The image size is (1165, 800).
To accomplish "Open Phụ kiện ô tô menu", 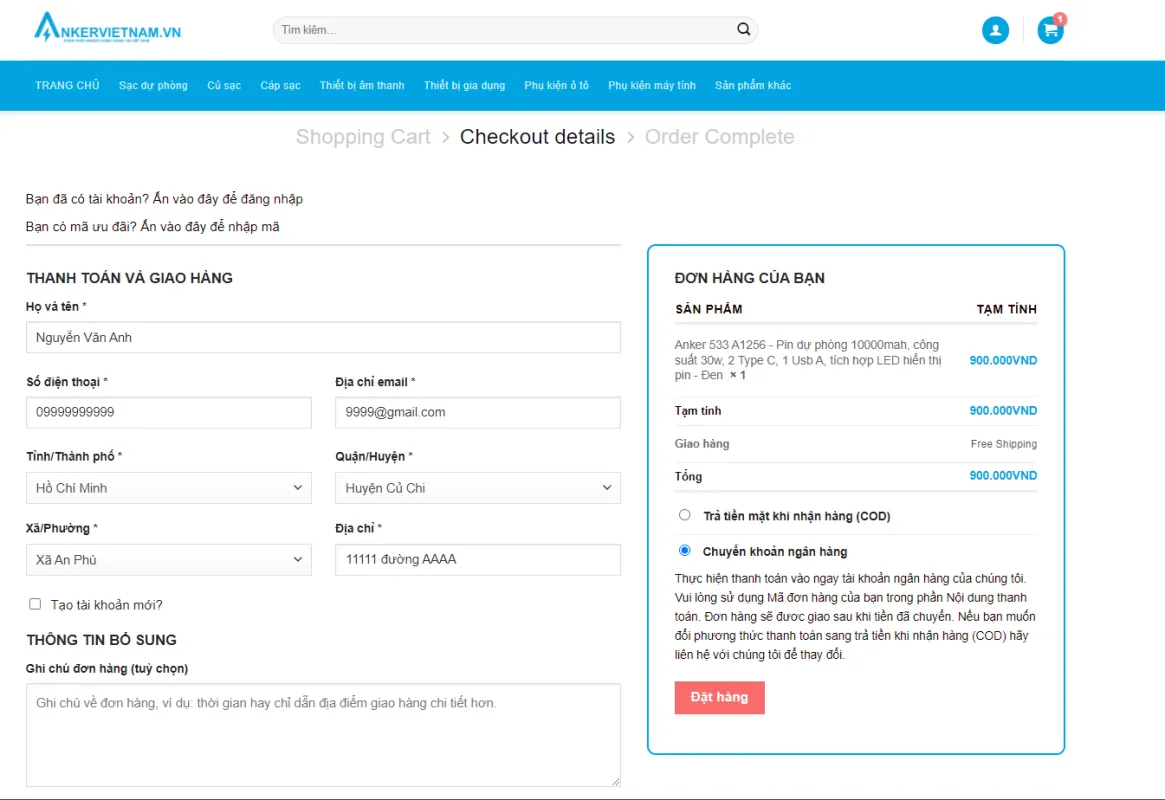I will [556, 85].
